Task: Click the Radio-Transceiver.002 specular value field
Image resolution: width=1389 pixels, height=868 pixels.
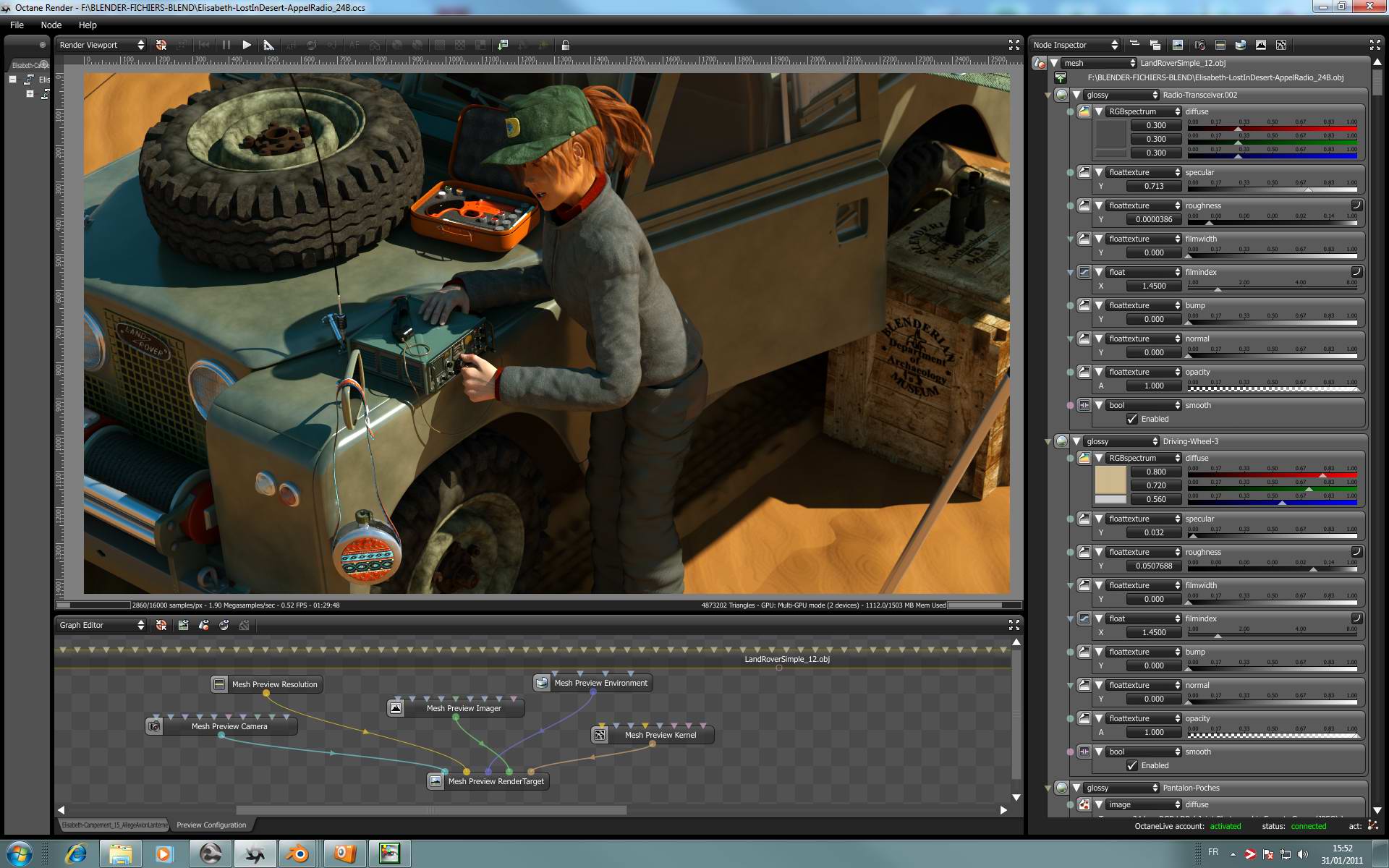Action: pyautogui.click(x=1155, y=186)
